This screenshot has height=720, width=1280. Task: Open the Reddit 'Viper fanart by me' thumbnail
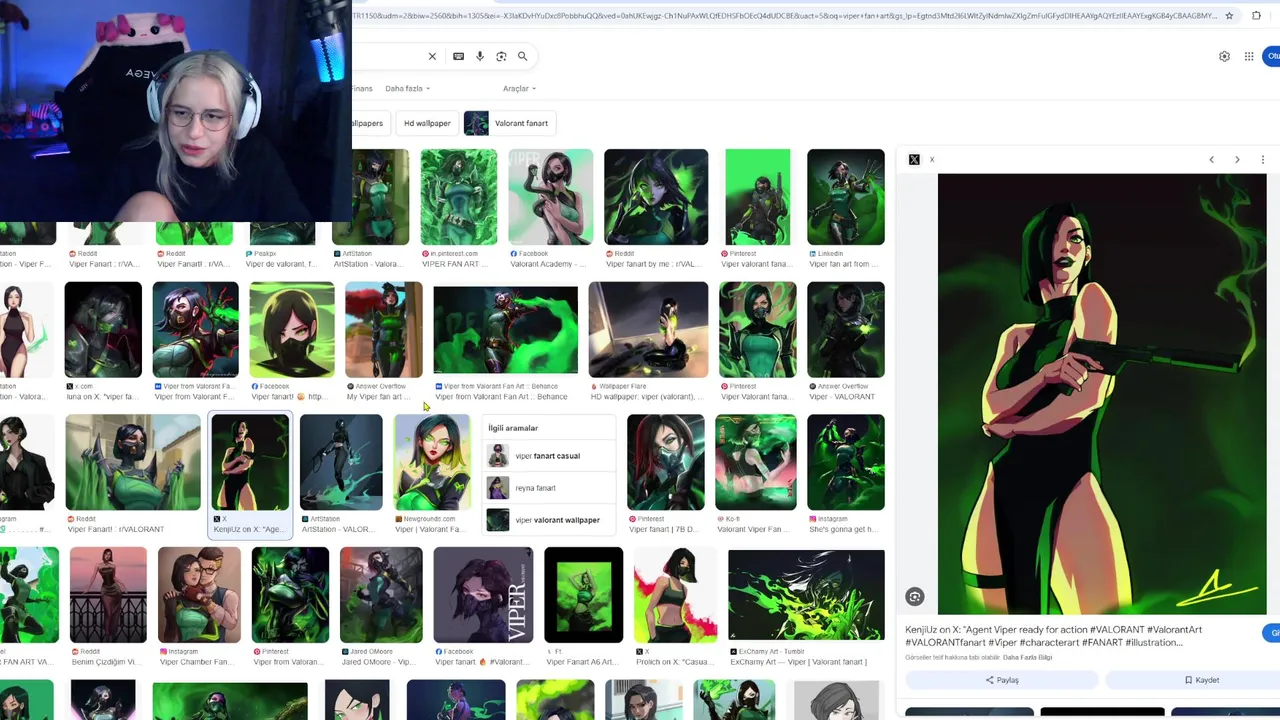(x=656, y=197)
